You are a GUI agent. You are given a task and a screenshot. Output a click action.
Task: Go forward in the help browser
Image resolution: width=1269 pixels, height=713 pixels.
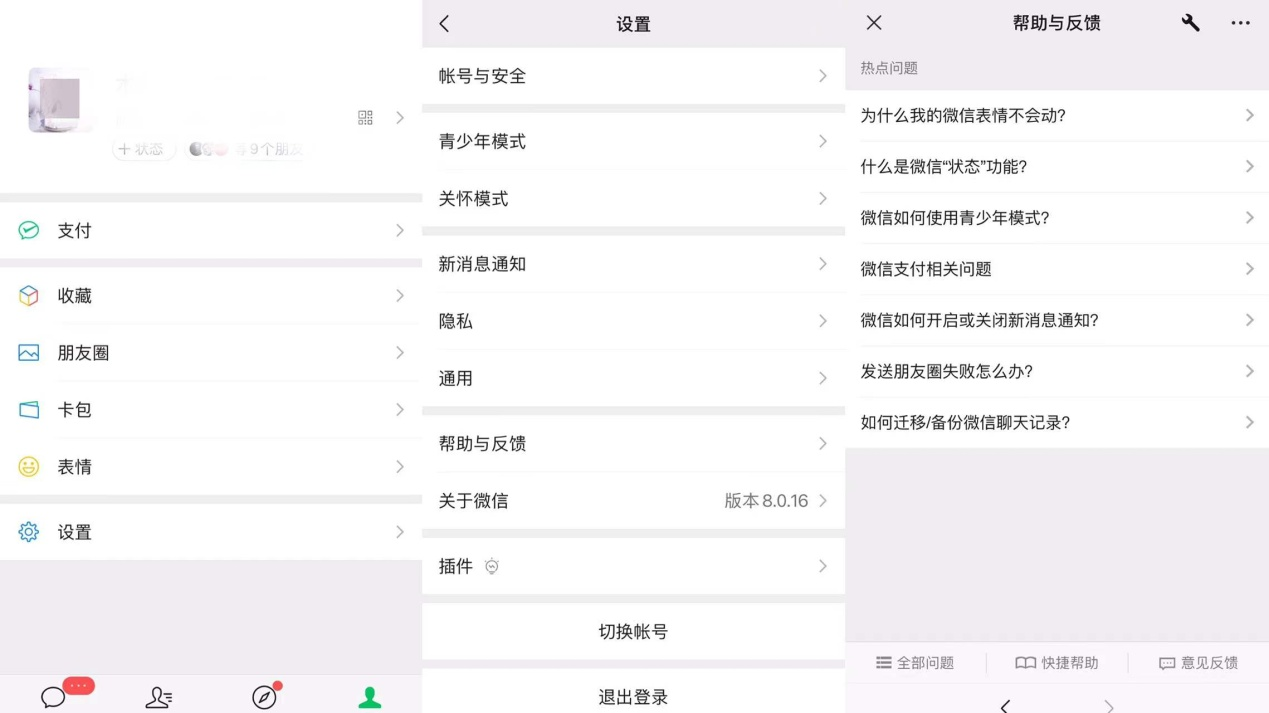(1109, 705)
